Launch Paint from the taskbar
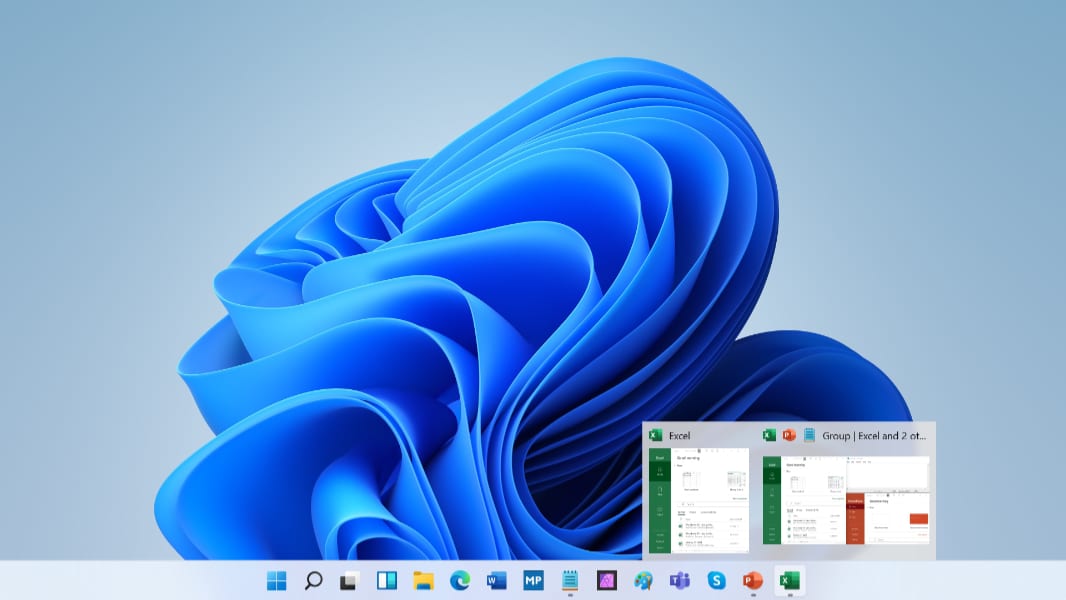Viewport: 1066px width, 600px height. [x=643, y=580]
